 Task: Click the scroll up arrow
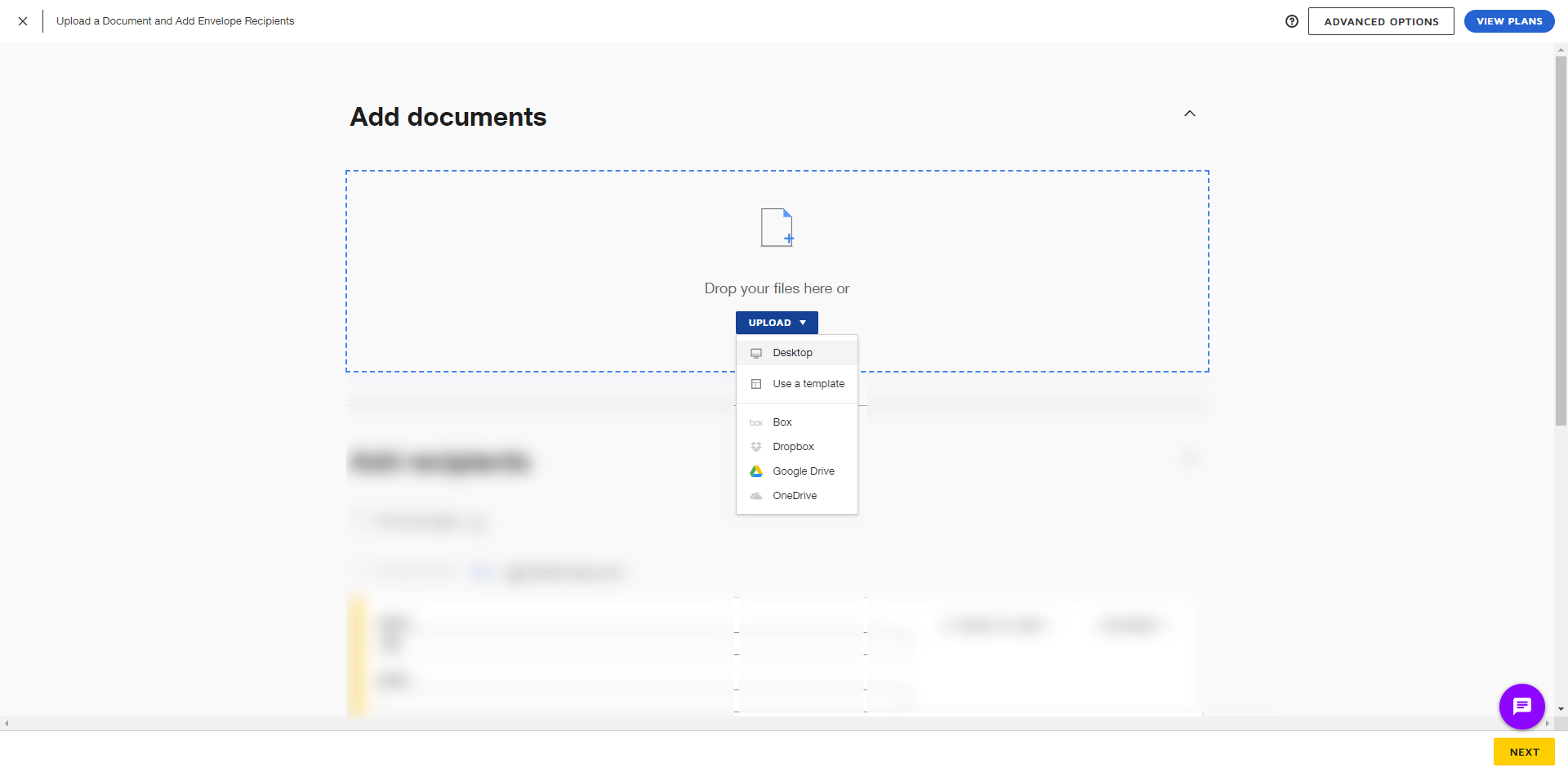1561,50
